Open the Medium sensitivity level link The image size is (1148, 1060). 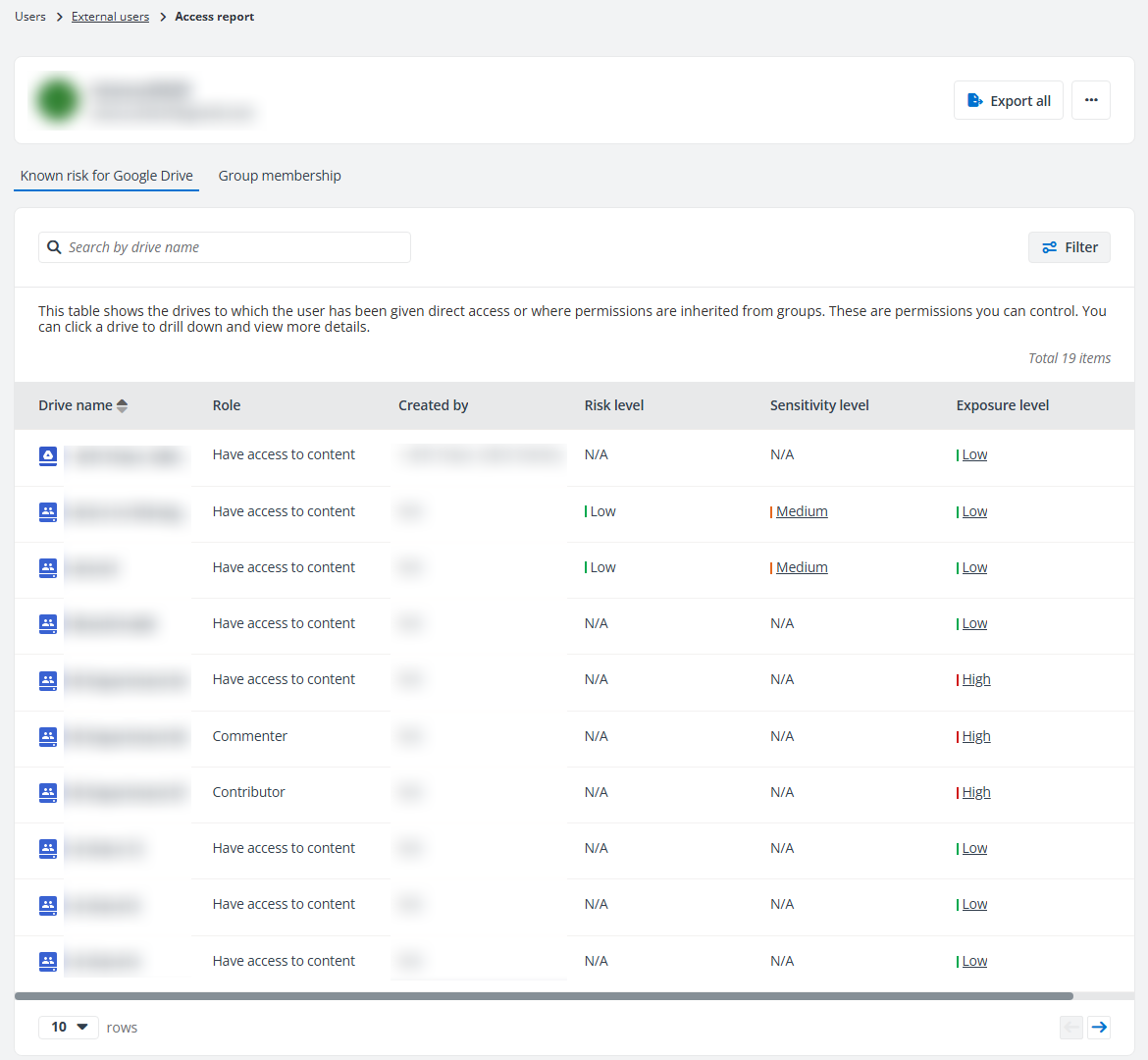coord(803,510)
